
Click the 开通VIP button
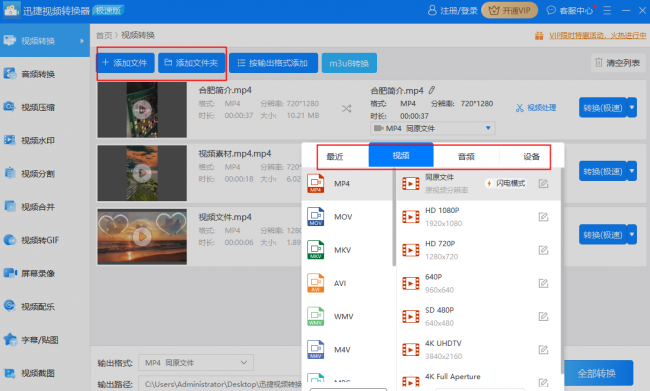tap(509, 10)
